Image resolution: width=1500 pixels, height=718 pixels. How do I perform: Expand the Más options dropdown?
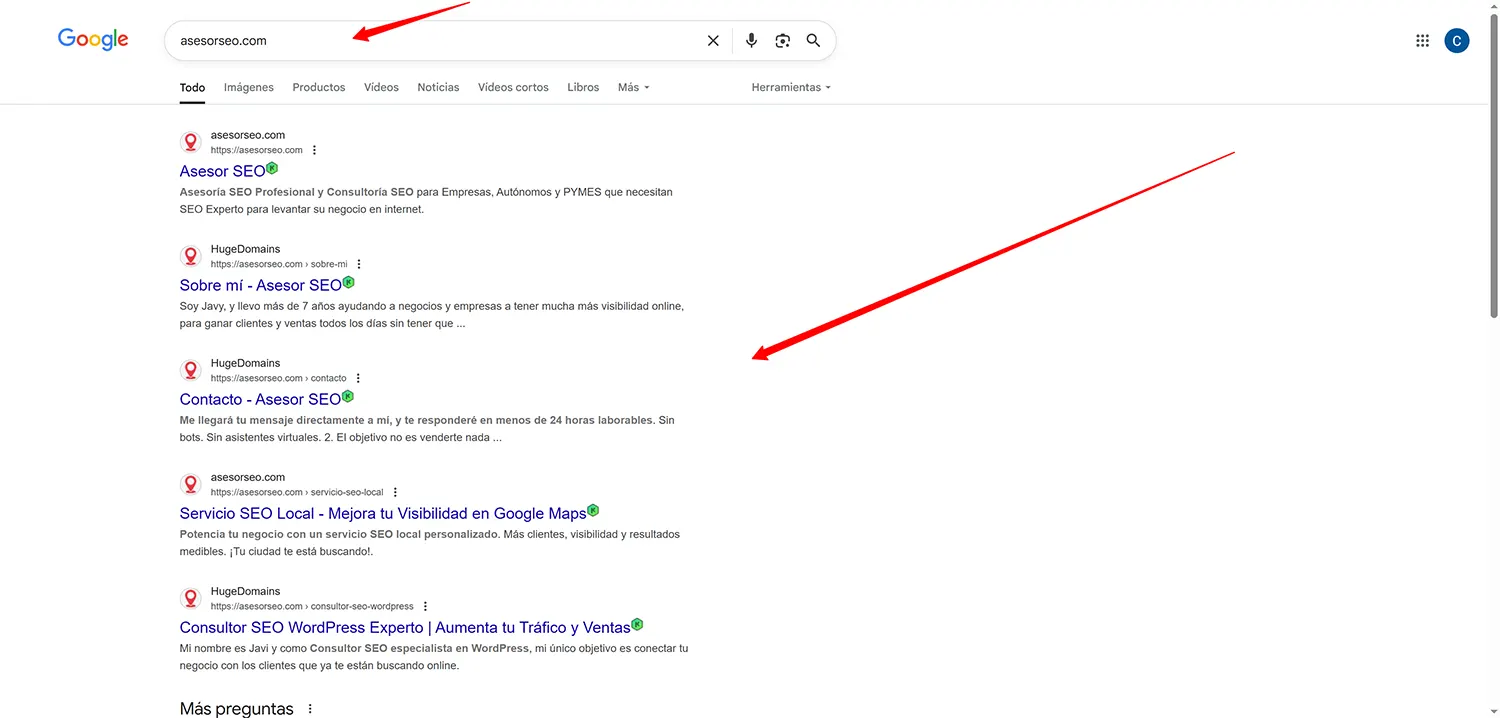click(x=633, y=87)
